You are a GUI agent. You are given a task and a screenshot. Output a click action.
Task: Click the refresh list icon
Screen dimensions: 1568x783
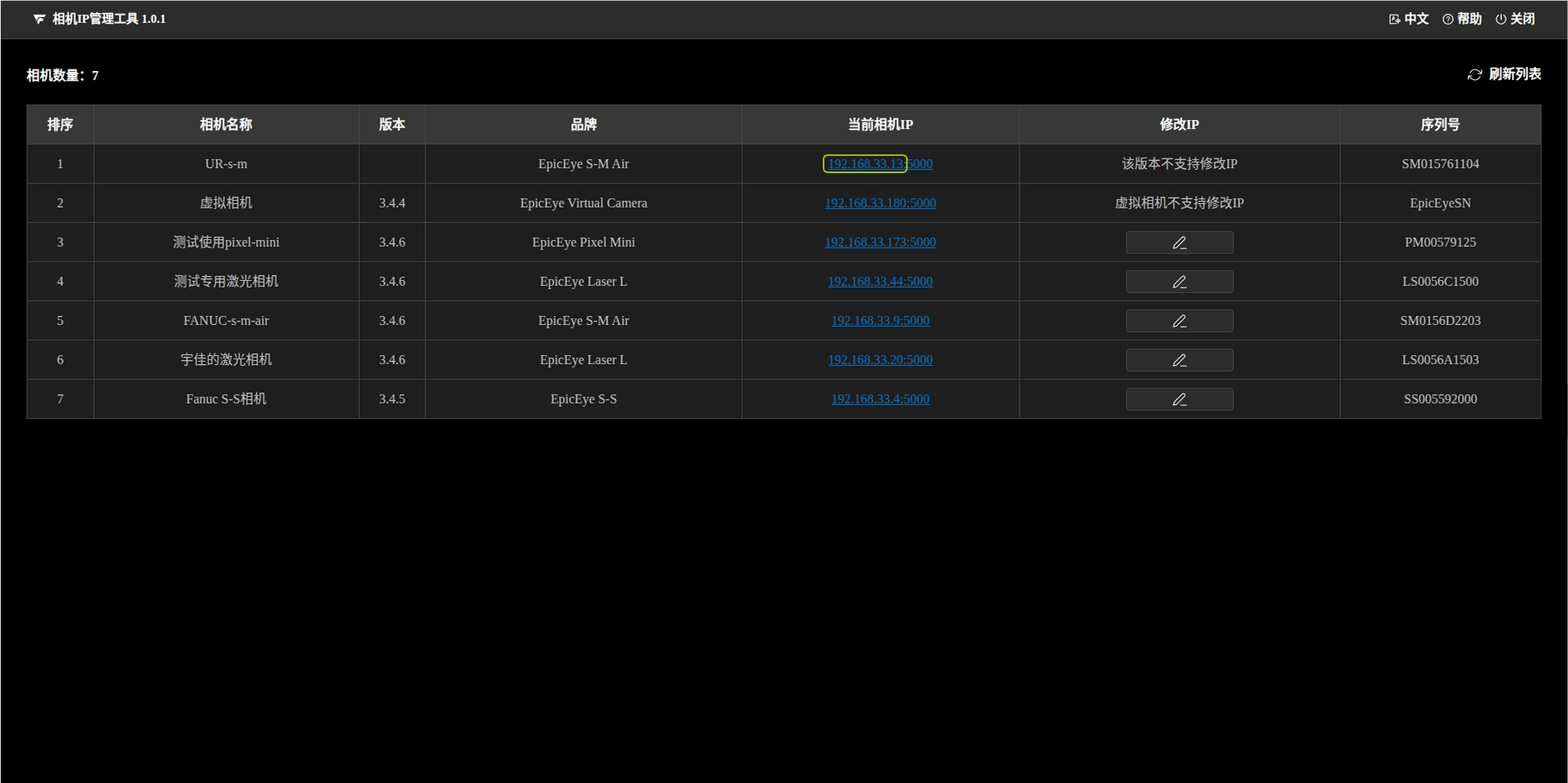pos(1474,75)
